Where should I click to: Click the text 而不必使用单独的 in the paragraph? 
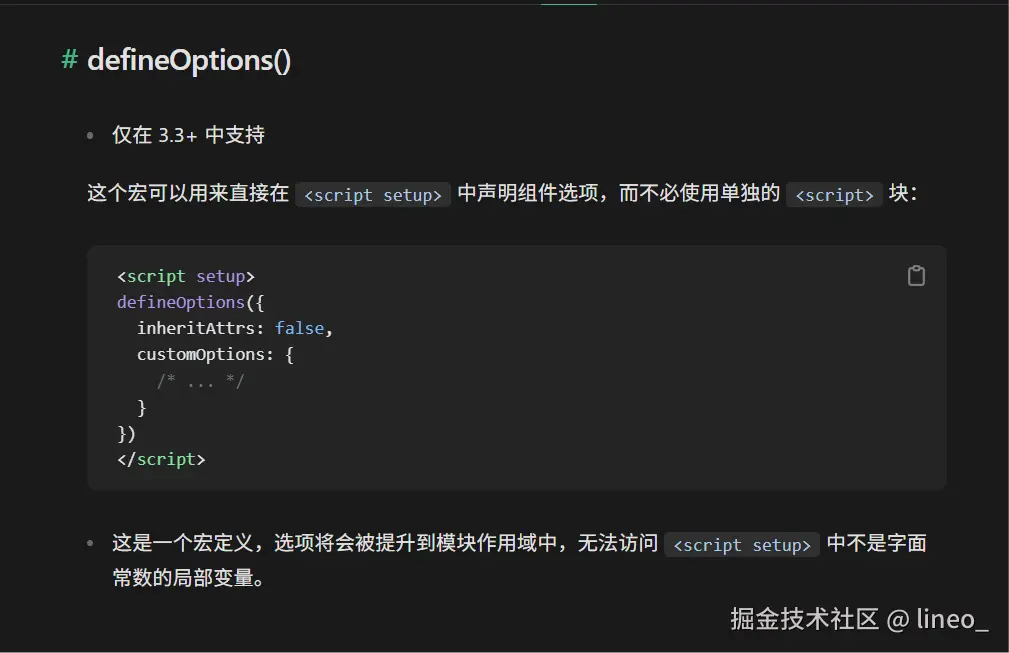[x=699, y=194]
